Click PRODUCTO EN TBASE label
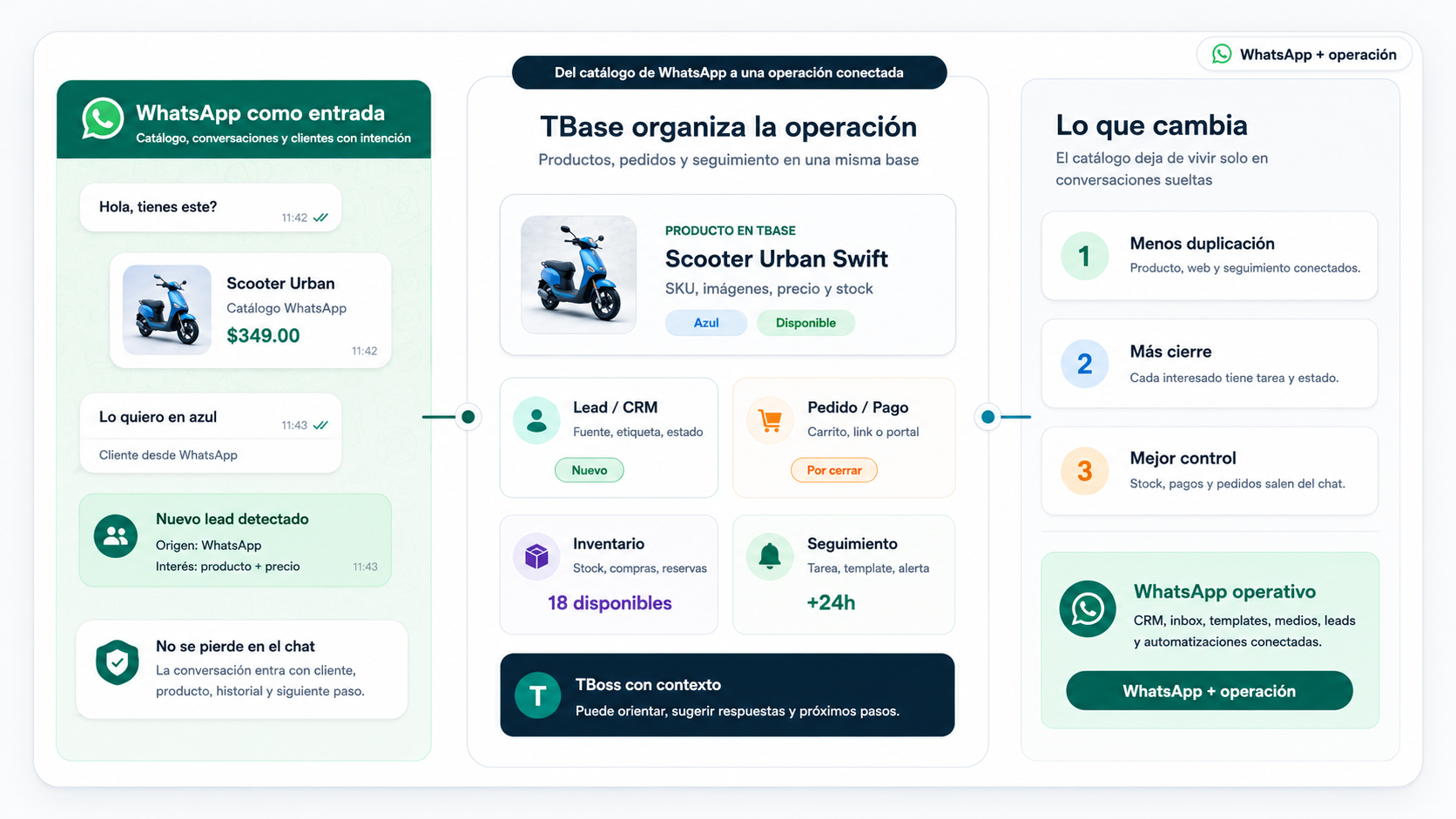The width and height of the screenshot is (1456, 819). click(x=731, y=231)
